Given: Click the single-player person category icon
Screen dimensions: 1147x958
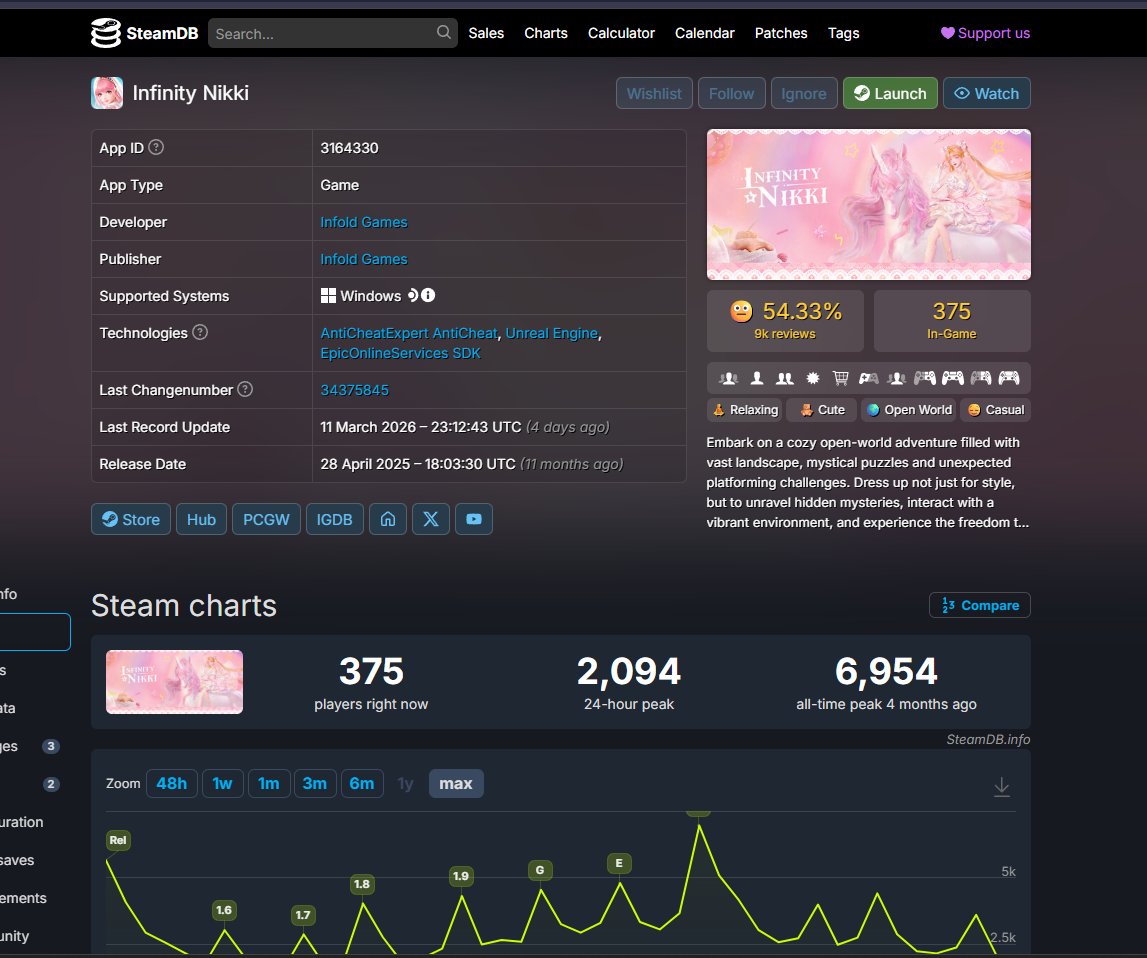Looking at the screenshot, I should 757,378.
